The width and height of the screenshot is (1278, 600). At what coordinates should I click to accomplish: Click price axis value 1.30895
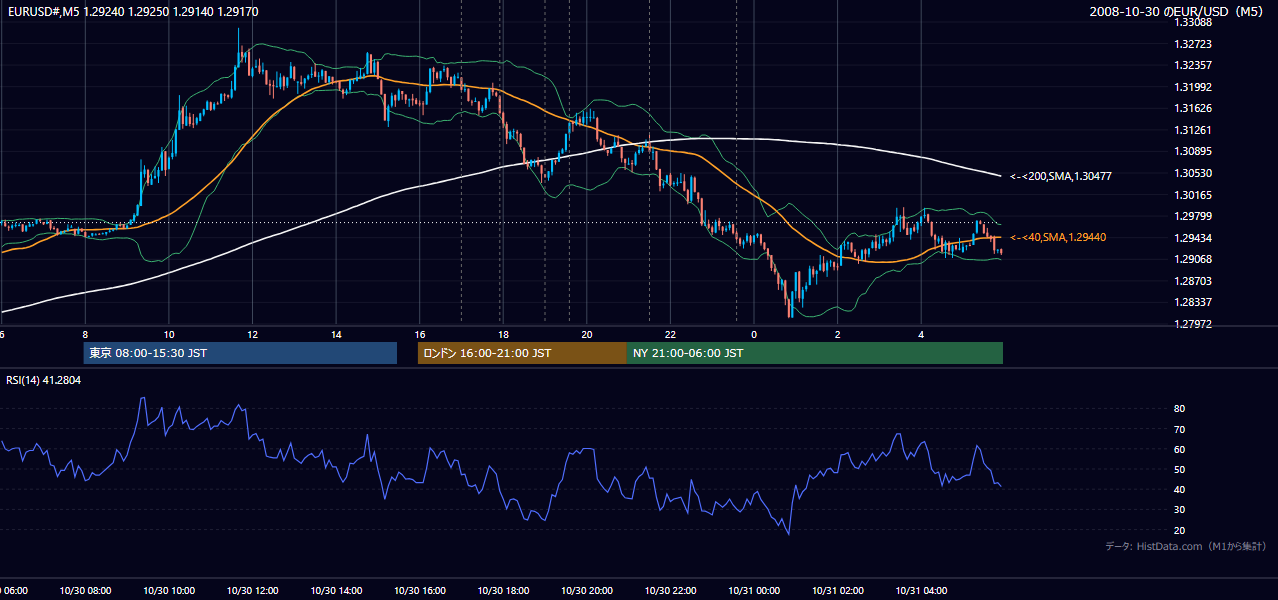[x=1194, y=151]
